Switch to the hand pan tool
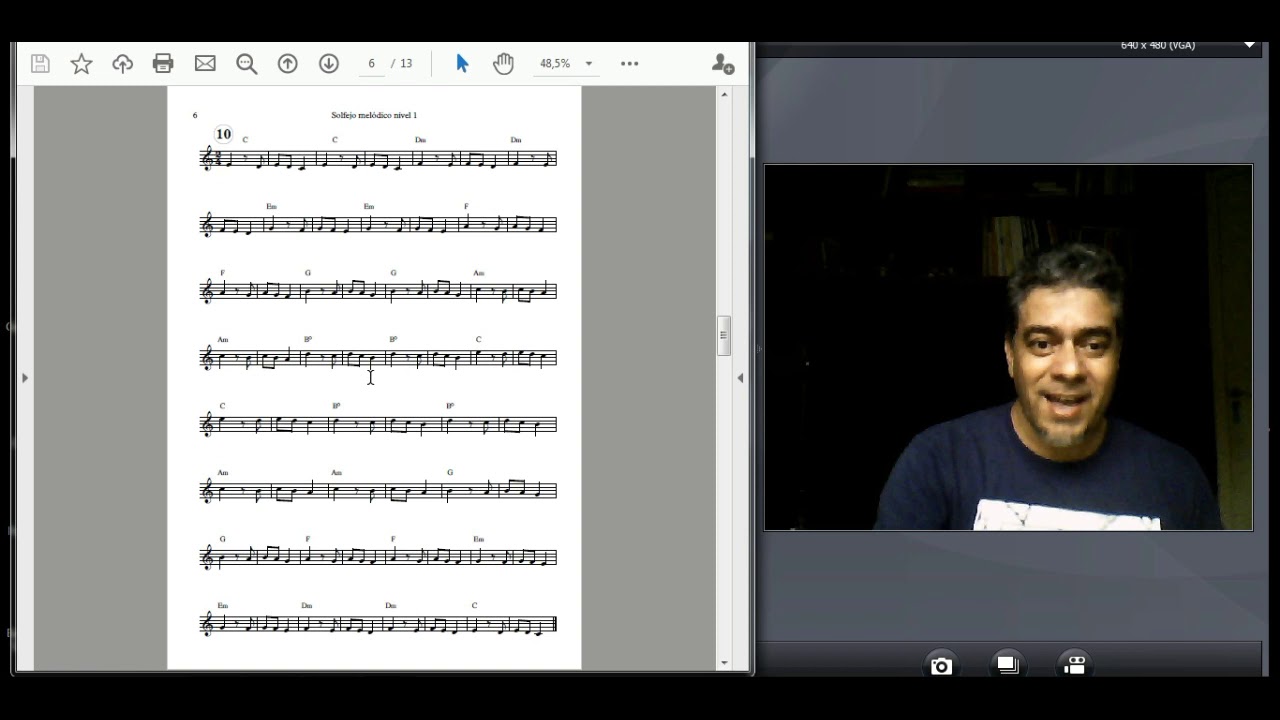This screenshot has width=1280, height=720. (503, 64)
